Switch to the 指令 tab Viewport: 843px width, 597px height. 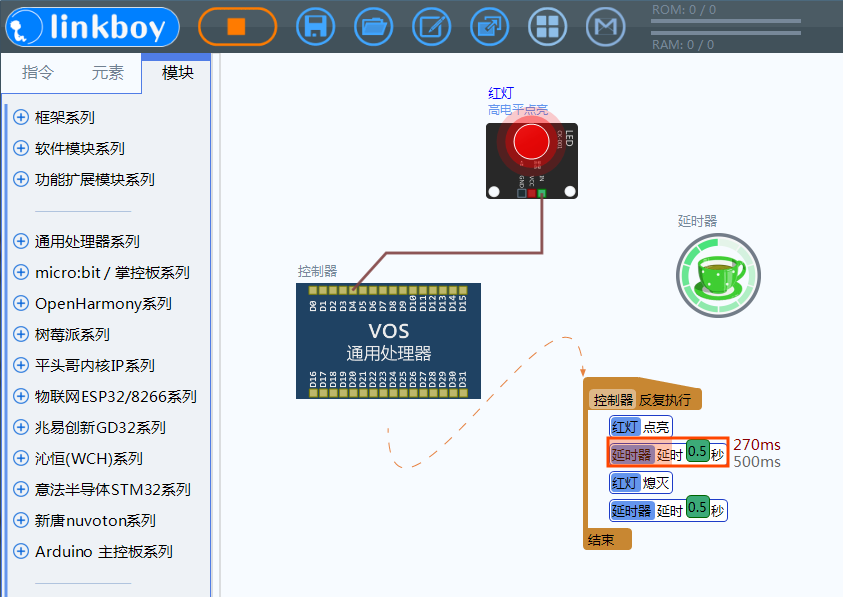coord(38,73)
